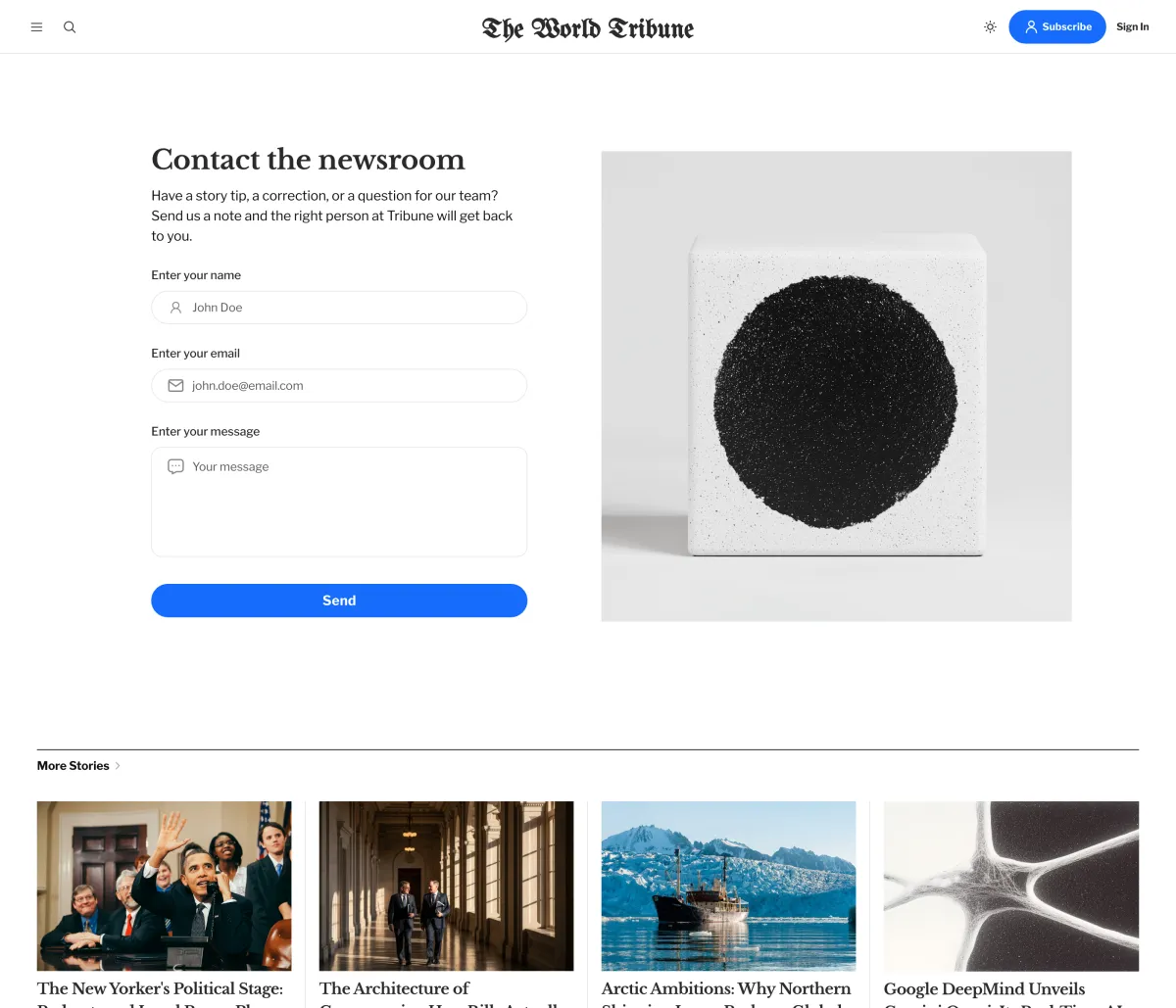Viewport: 1176px width, 1008px height.
Task: Click the "Contact the newsroom" heading
Action: (x=308, y=159)
